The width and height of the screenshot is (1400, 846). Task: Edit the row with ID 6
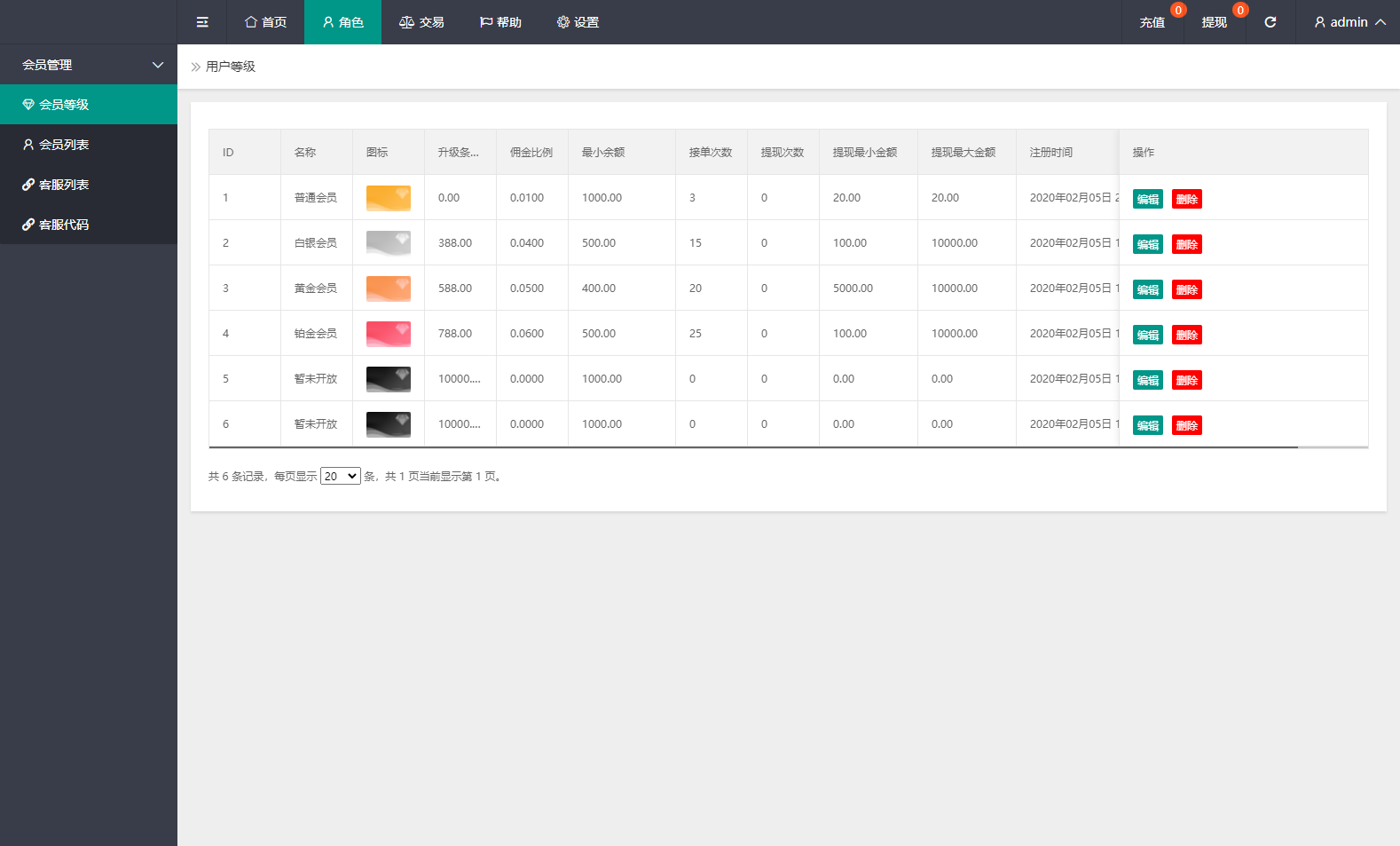point(1148,425)
